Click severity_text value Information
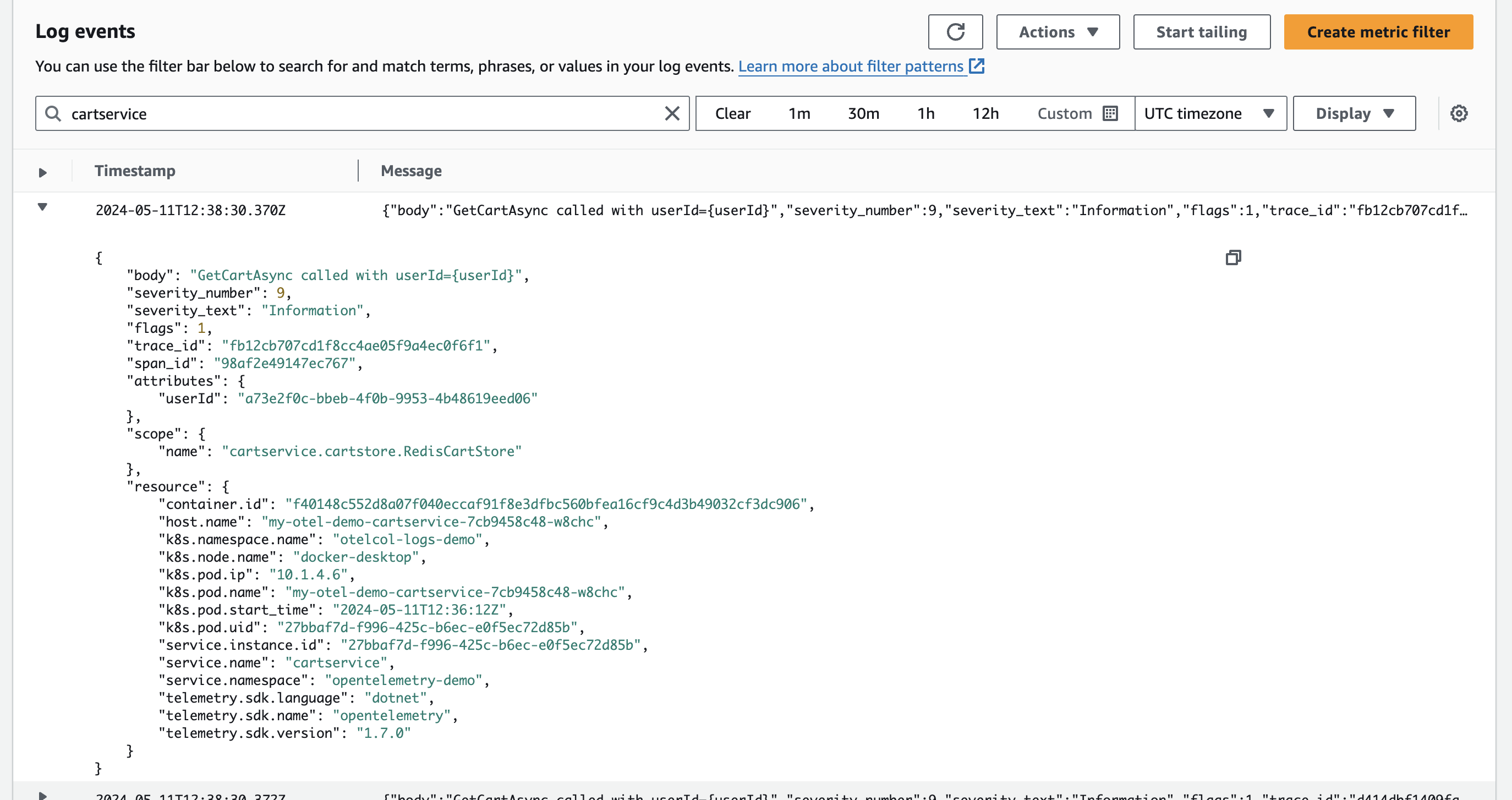Image resolution: width=1512 pixels, height=800 pixels. pyautogui.click(x=313, y=310)
